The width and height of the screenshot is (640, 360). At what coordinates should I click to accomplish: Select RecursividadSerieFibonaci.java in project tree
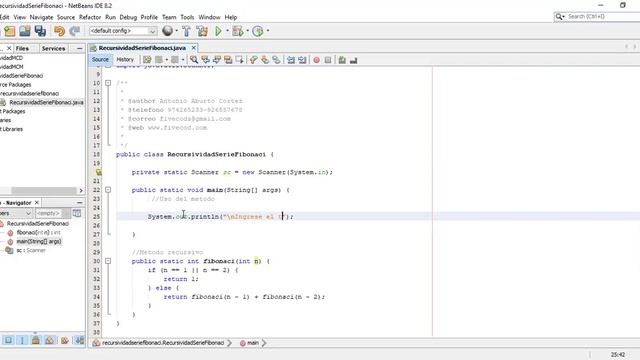point(47,102)
